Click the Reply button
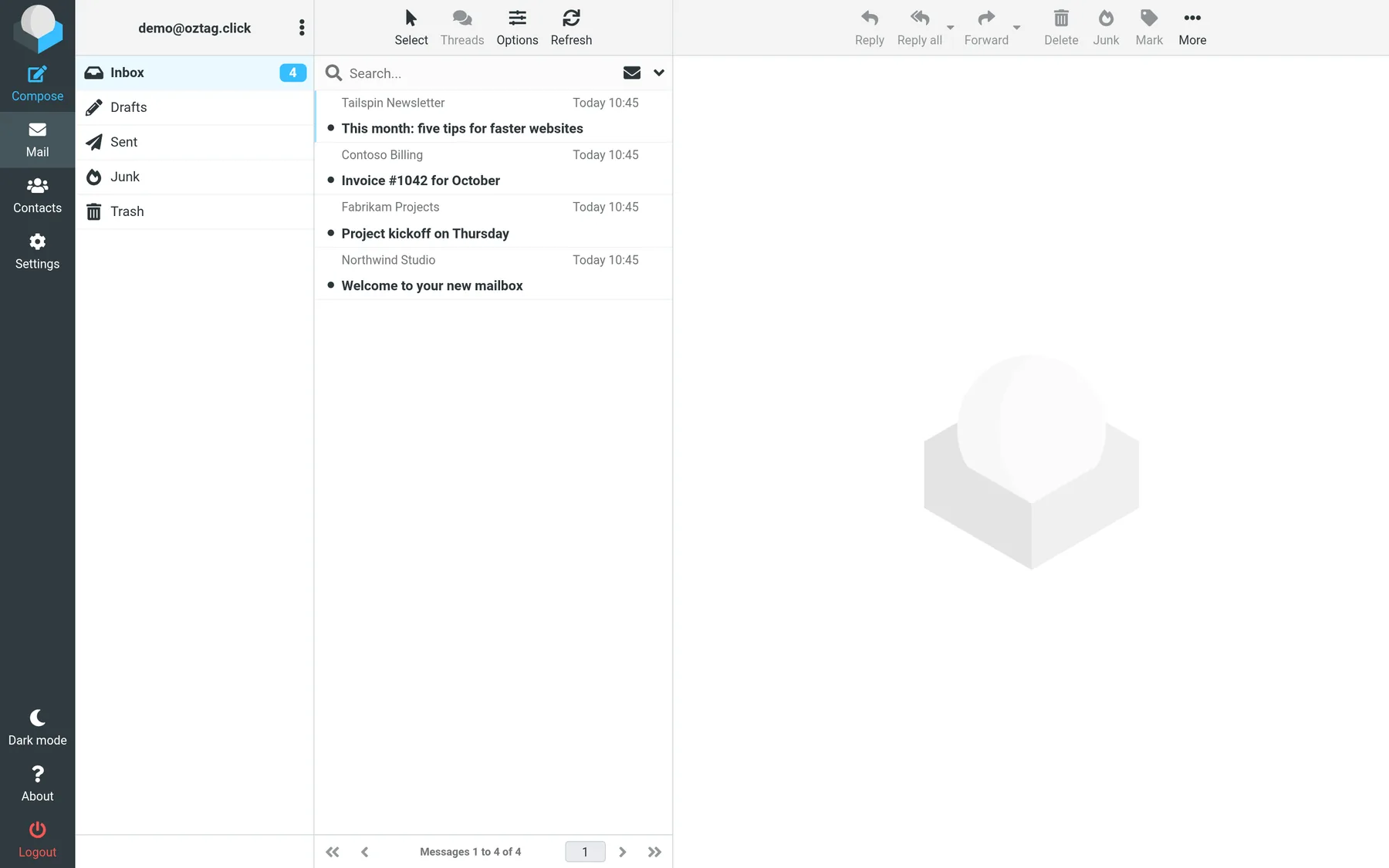Image resolution: width=1389 pixels, height=868 pixels. (870, 28)
